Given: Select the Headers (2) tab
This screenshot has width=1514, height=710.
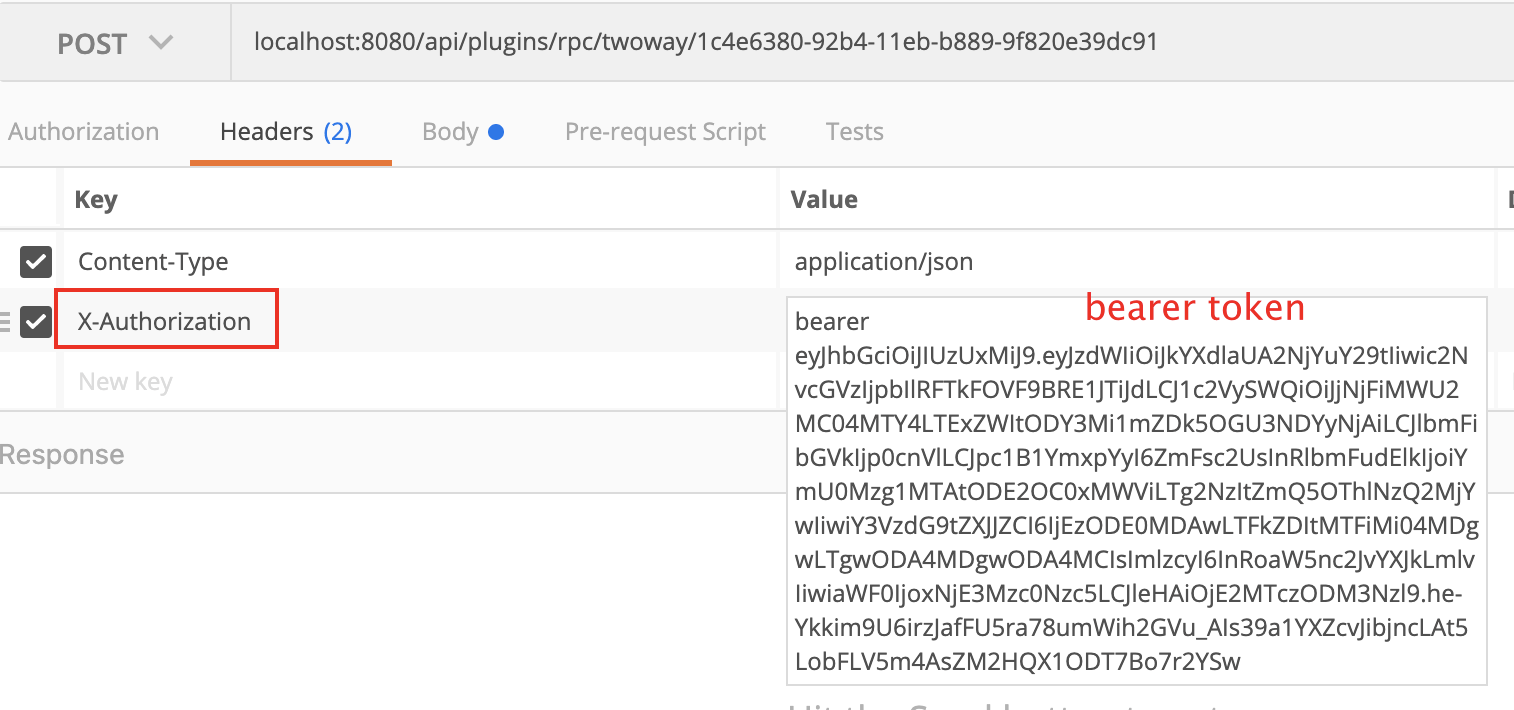Looking at the screenshot, I should 286,132.
